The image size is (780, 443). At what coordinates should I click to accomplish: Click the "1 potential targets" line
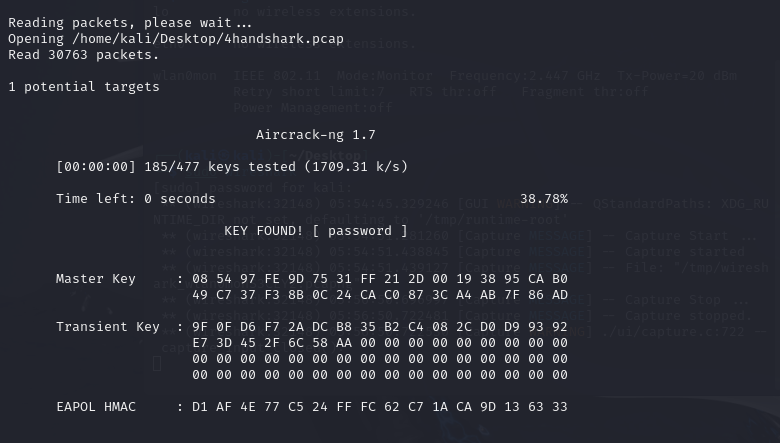(84, 87)
